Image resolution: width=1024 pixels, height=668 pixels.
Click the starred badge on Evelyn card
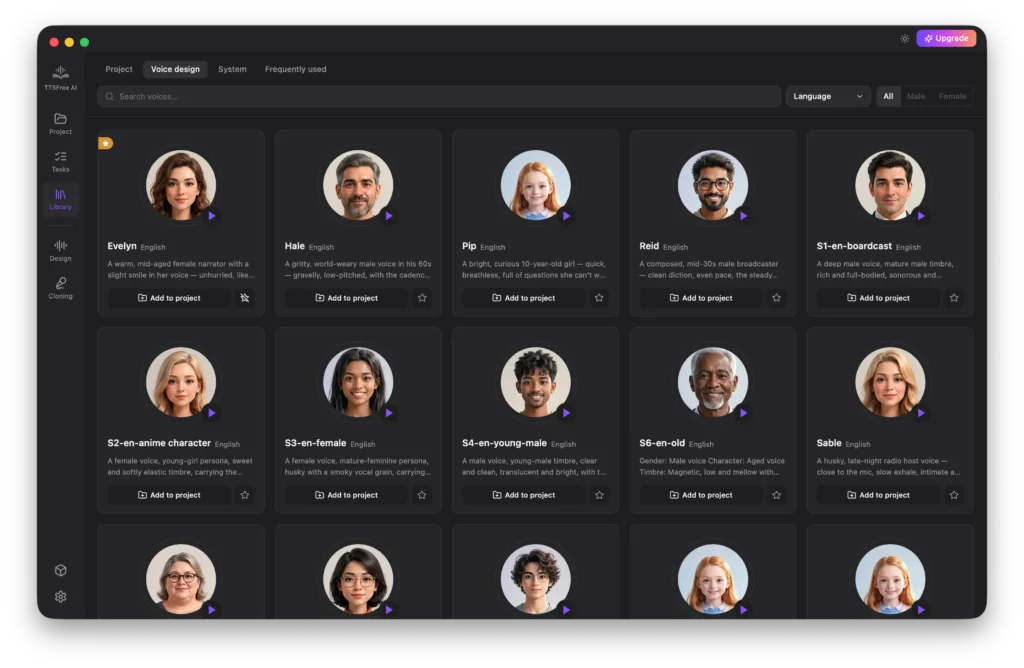pos(105,143)
